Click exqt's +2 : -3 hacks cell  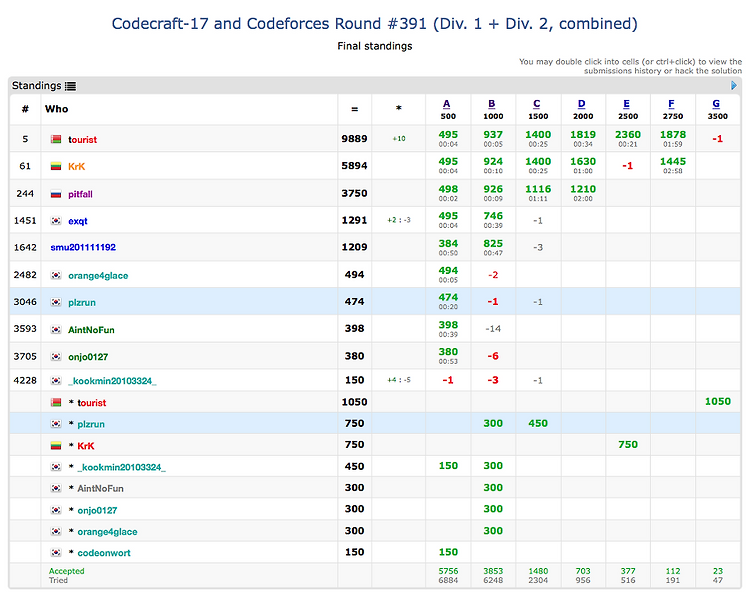tap(399, 220)
